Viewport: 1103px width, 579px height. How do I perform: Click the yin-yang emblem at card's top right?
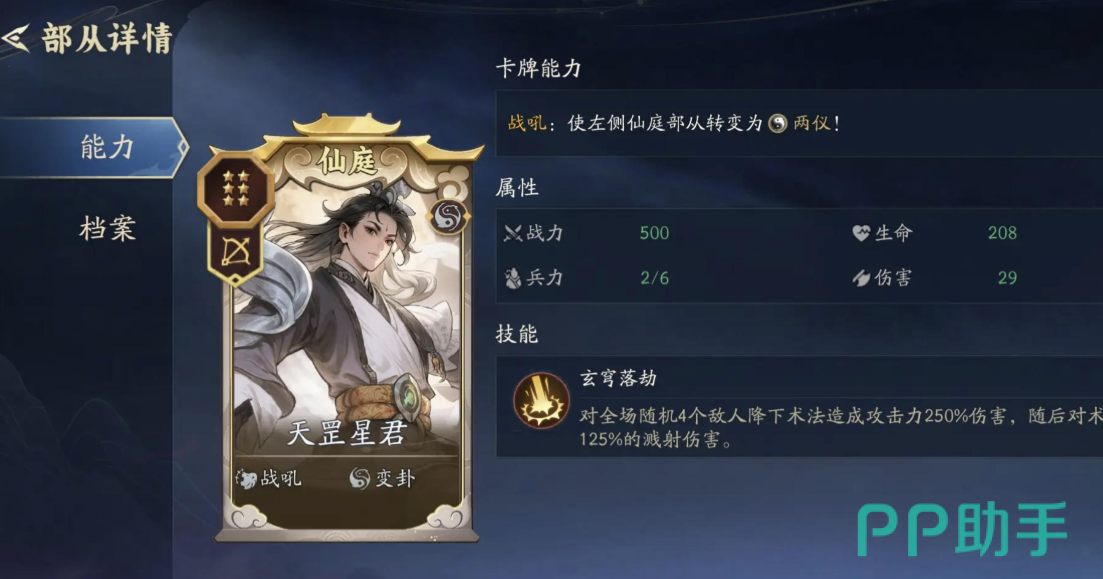click(448, 216)
